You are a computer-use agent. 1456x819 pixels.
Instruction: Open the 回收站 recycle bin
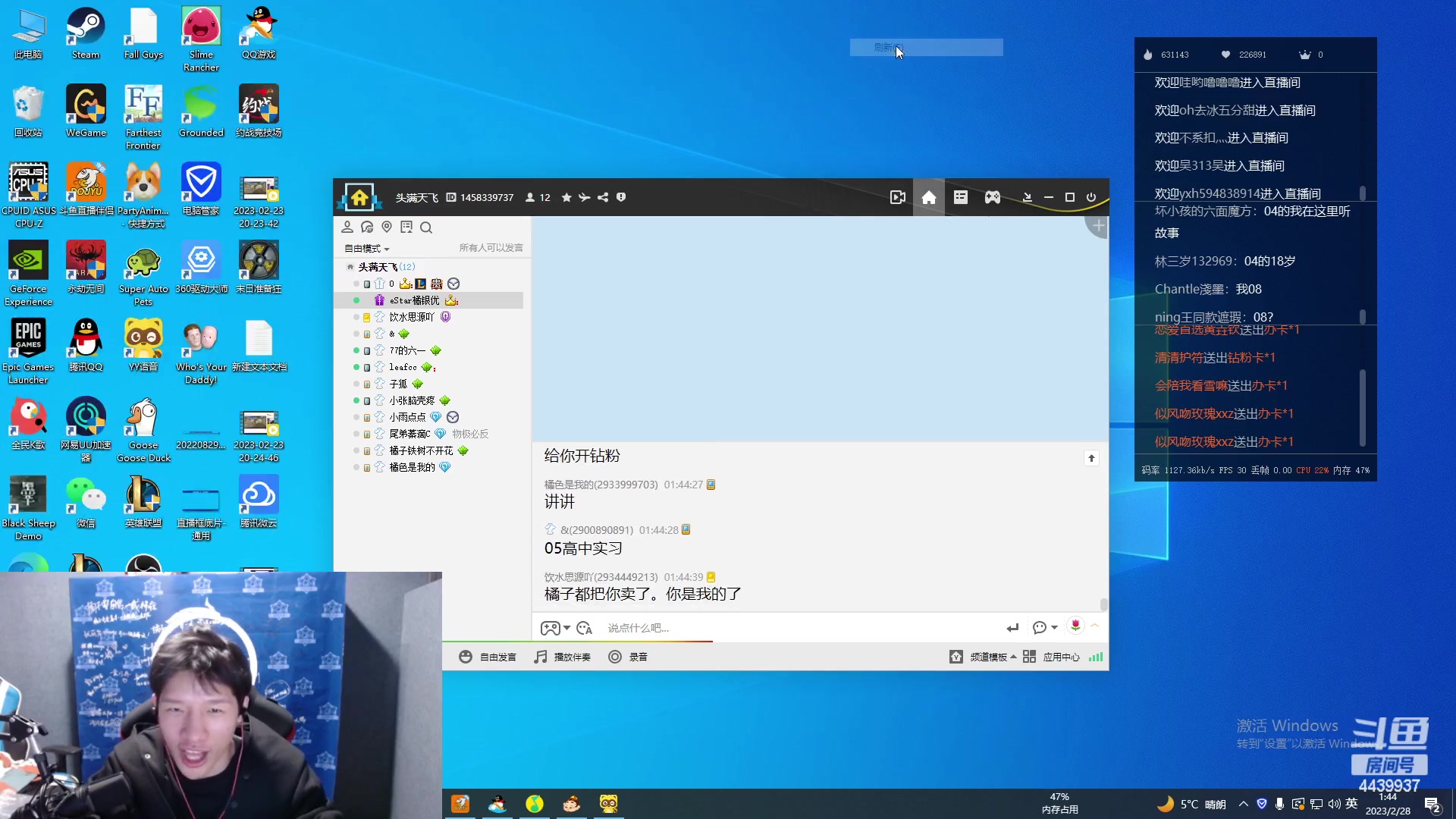28,111
